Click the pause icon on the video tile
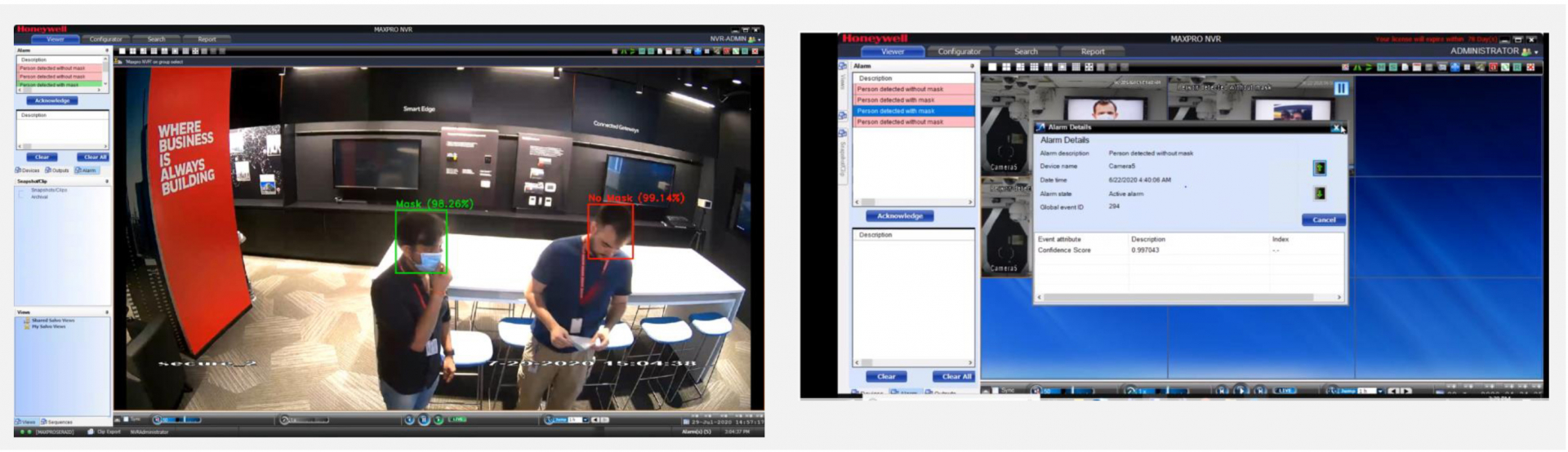 click(x=1341, y=88)
